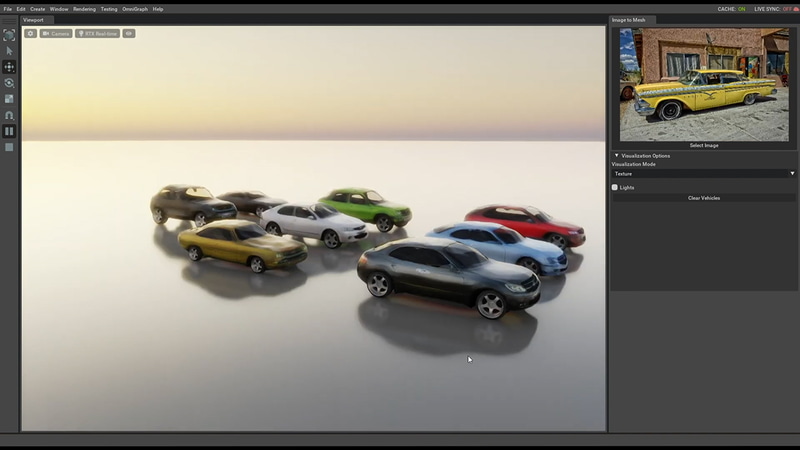Open the Help menu
The image size is (800, 450).
pyautogui.click(x=158, y=9)
